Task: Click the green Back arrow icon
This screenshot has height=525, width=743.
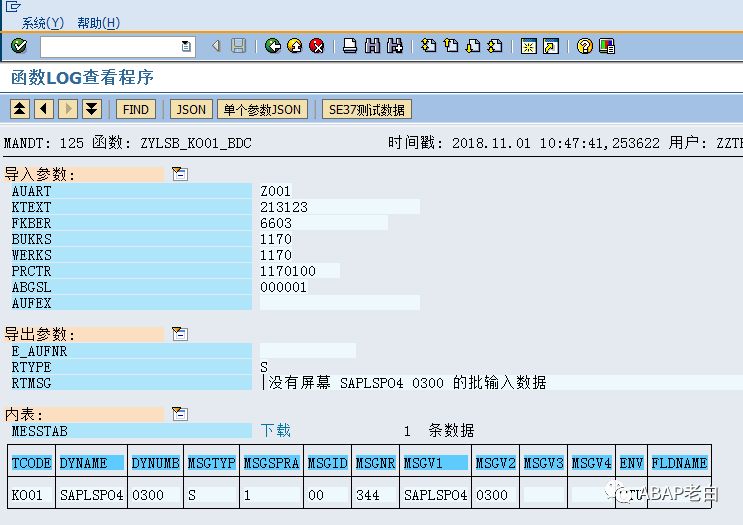Action: tap(273, 46)
